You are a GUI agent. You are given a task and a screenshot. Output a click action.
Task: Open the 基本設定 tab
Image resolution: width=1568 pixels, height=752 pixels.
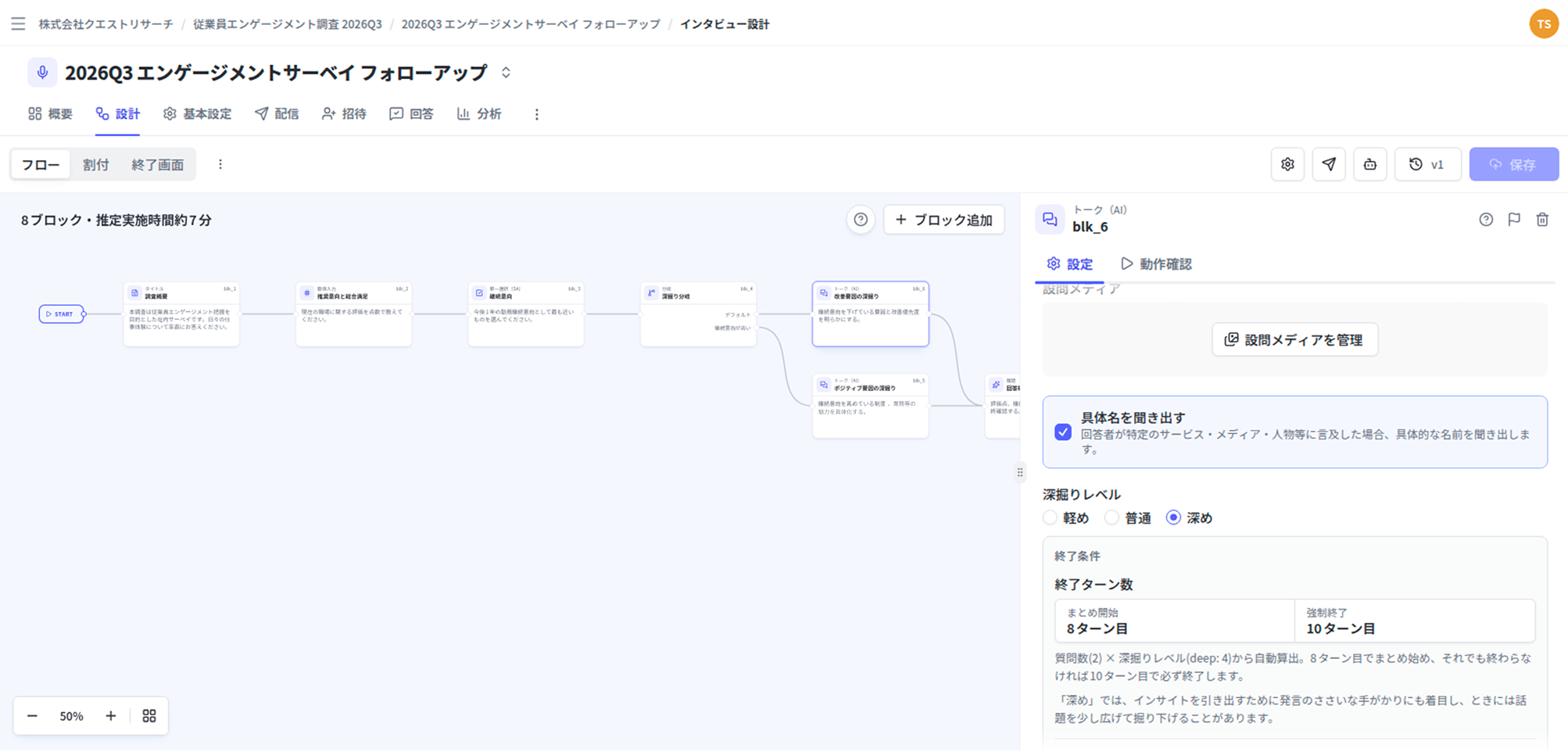(x=197, y=114)
